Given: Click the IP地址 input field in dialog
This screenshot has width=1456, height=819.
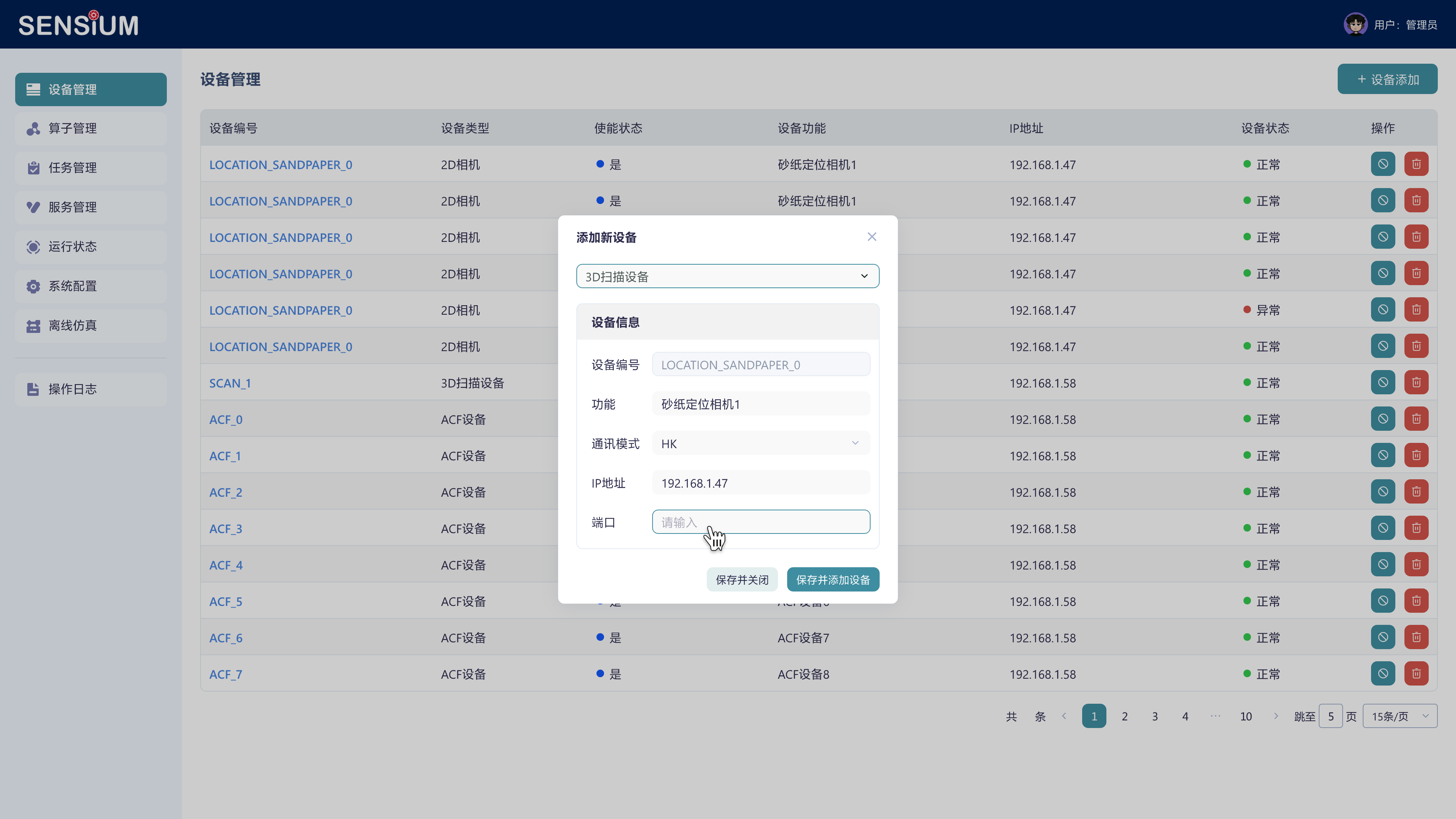Looking at the screenshot, I should [x=761, y=483].
